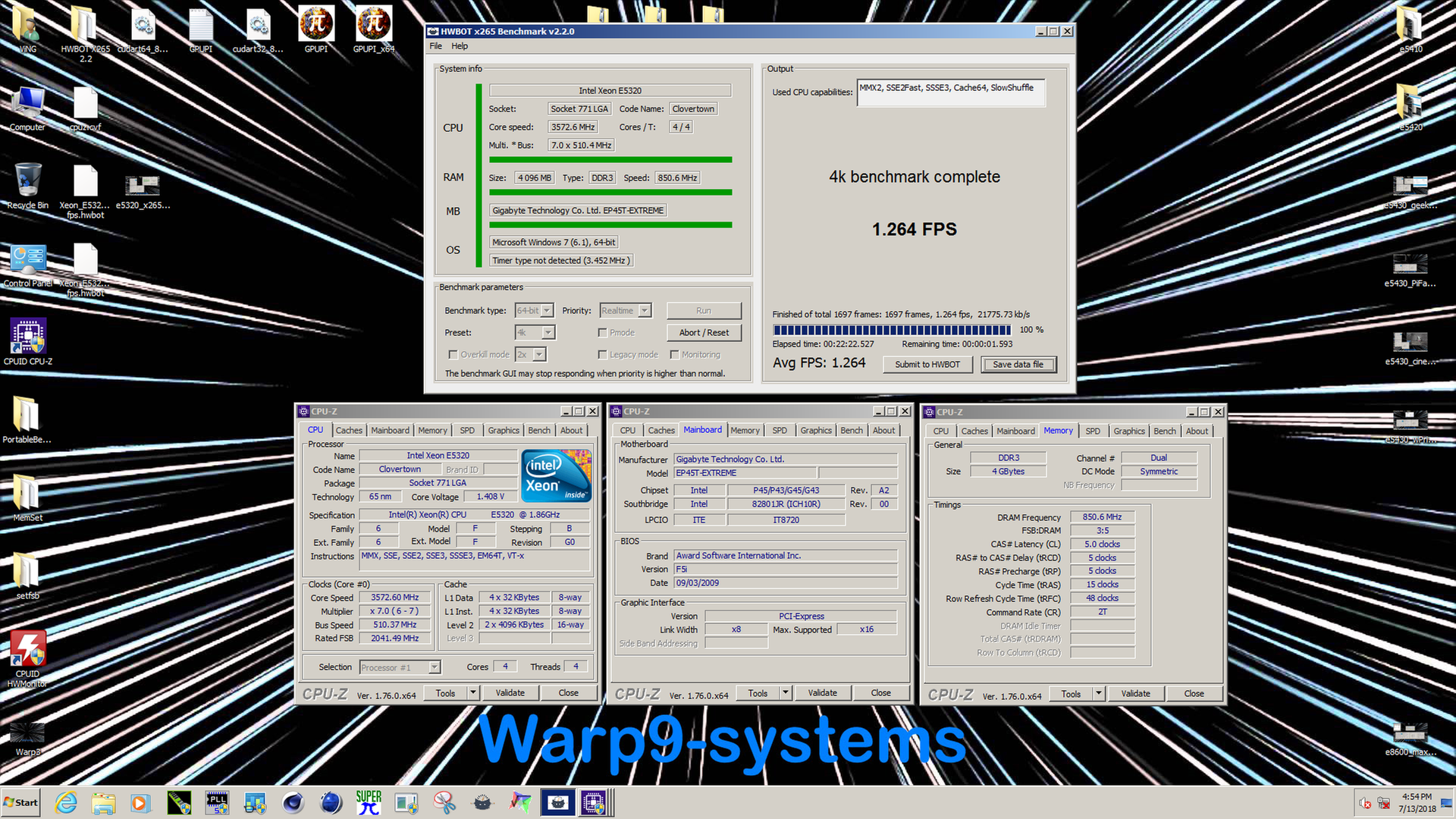1456x819 pixels.
Task: Open the PortableBe... folder on desktop
Action: pos(27,419)
